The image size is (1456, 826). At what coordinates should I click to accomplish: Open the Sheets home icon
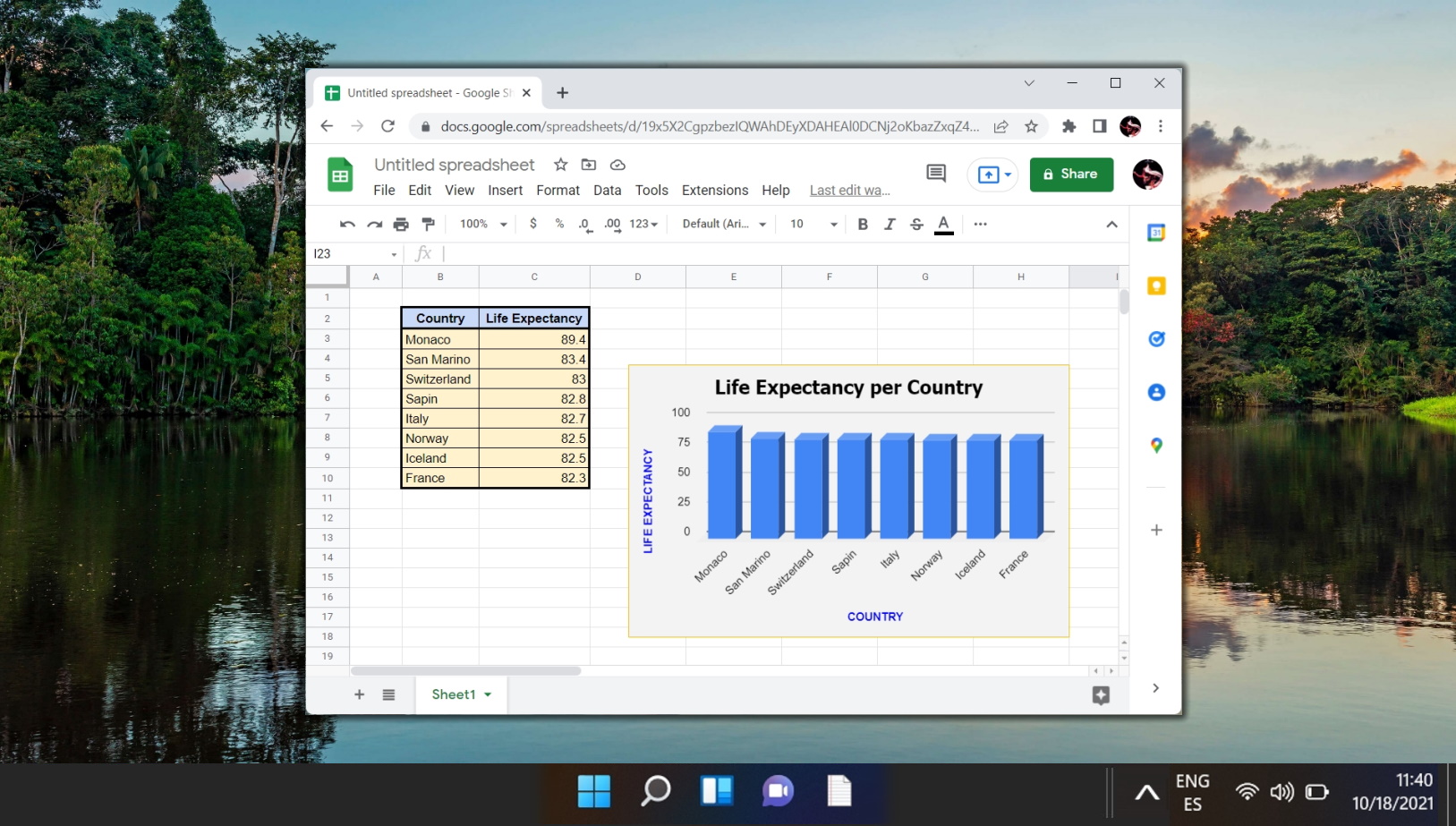pyautogui.click(x=340, y=175)
